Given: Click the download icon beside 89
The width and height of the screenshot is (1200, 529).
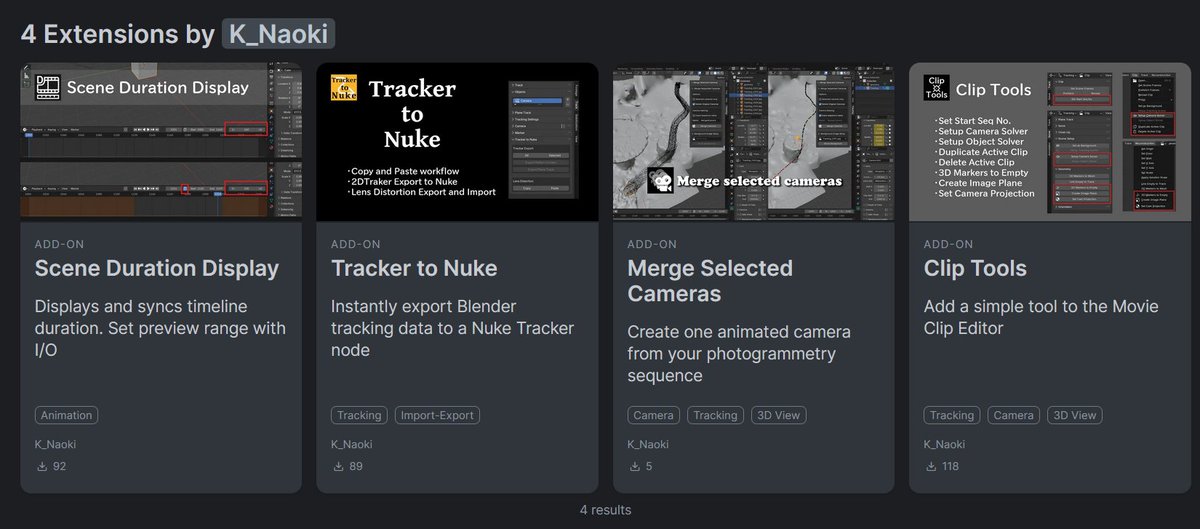Looking at the screenshot, I should [338, 466].
